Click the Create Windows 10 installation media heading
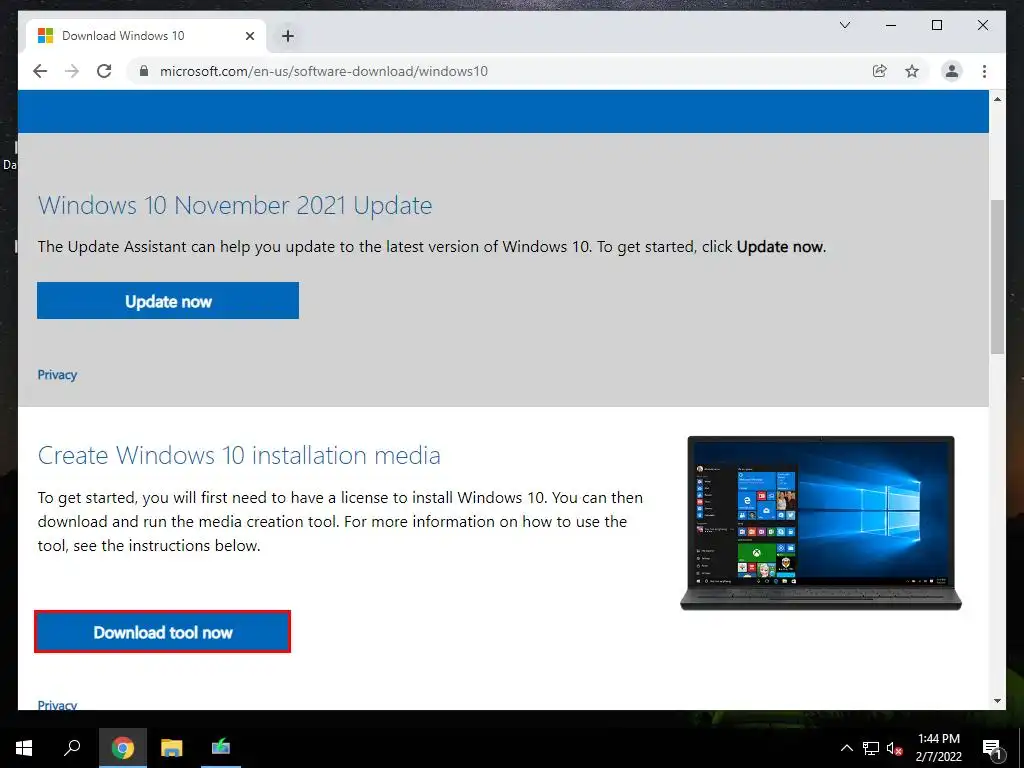Viewport: 1024px width, 768px height. (239, 455)
